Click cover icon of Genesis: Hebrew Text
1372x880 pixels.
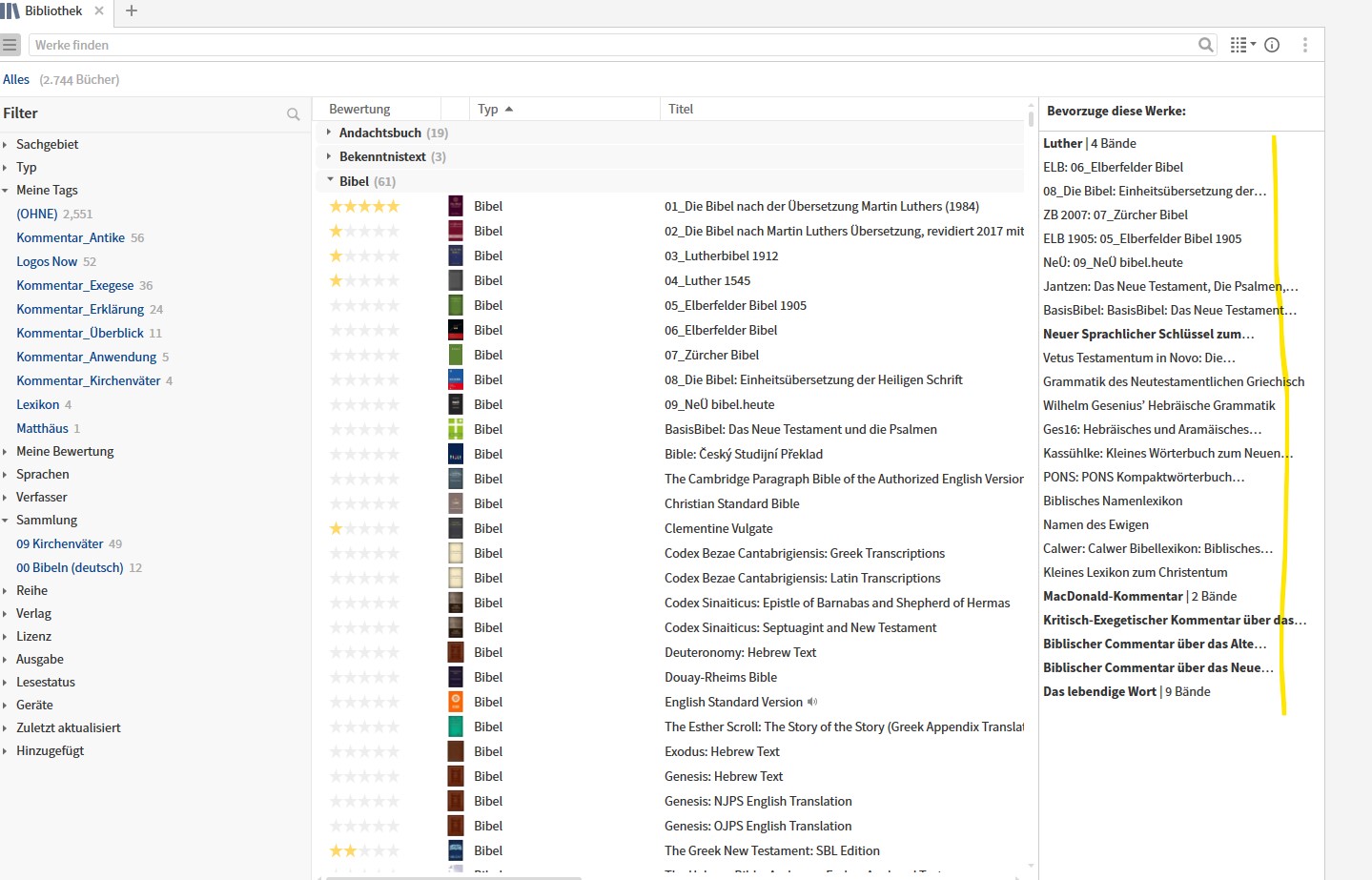(x=456, y=777)
